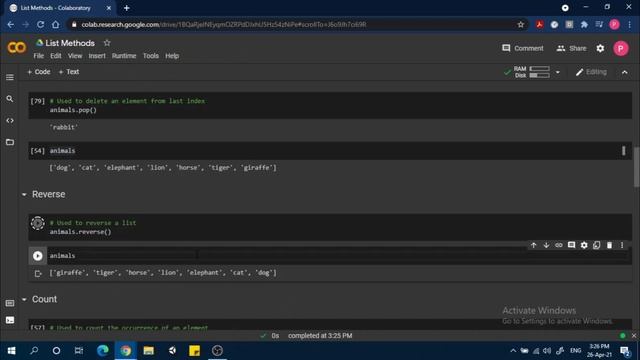Add a new Code cell
Image resolution: width=640 pixels, height=360 pixels.
tap(38, 72)
